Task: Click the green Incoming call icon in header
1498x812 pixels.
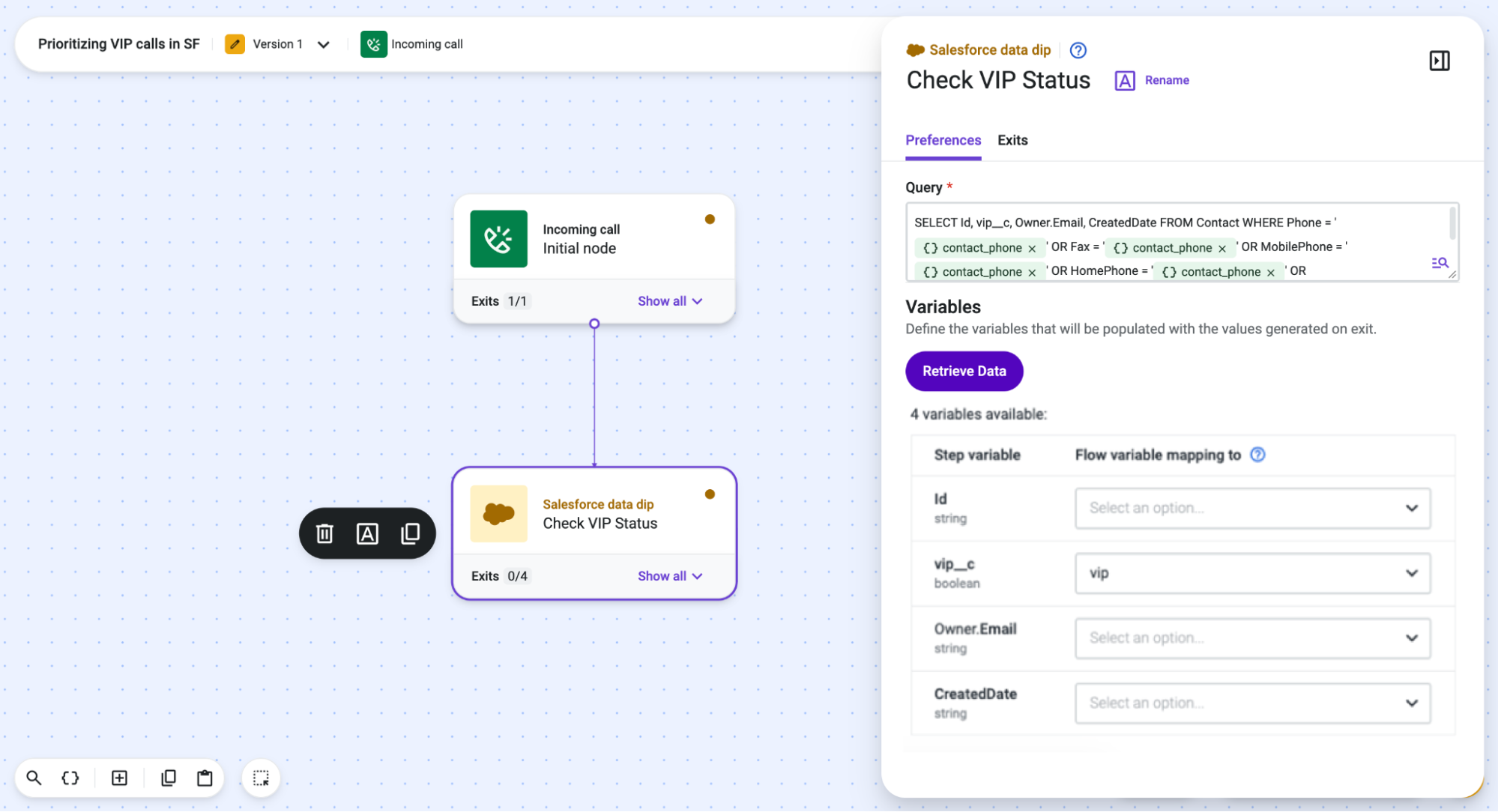Action: coord(373,44)
